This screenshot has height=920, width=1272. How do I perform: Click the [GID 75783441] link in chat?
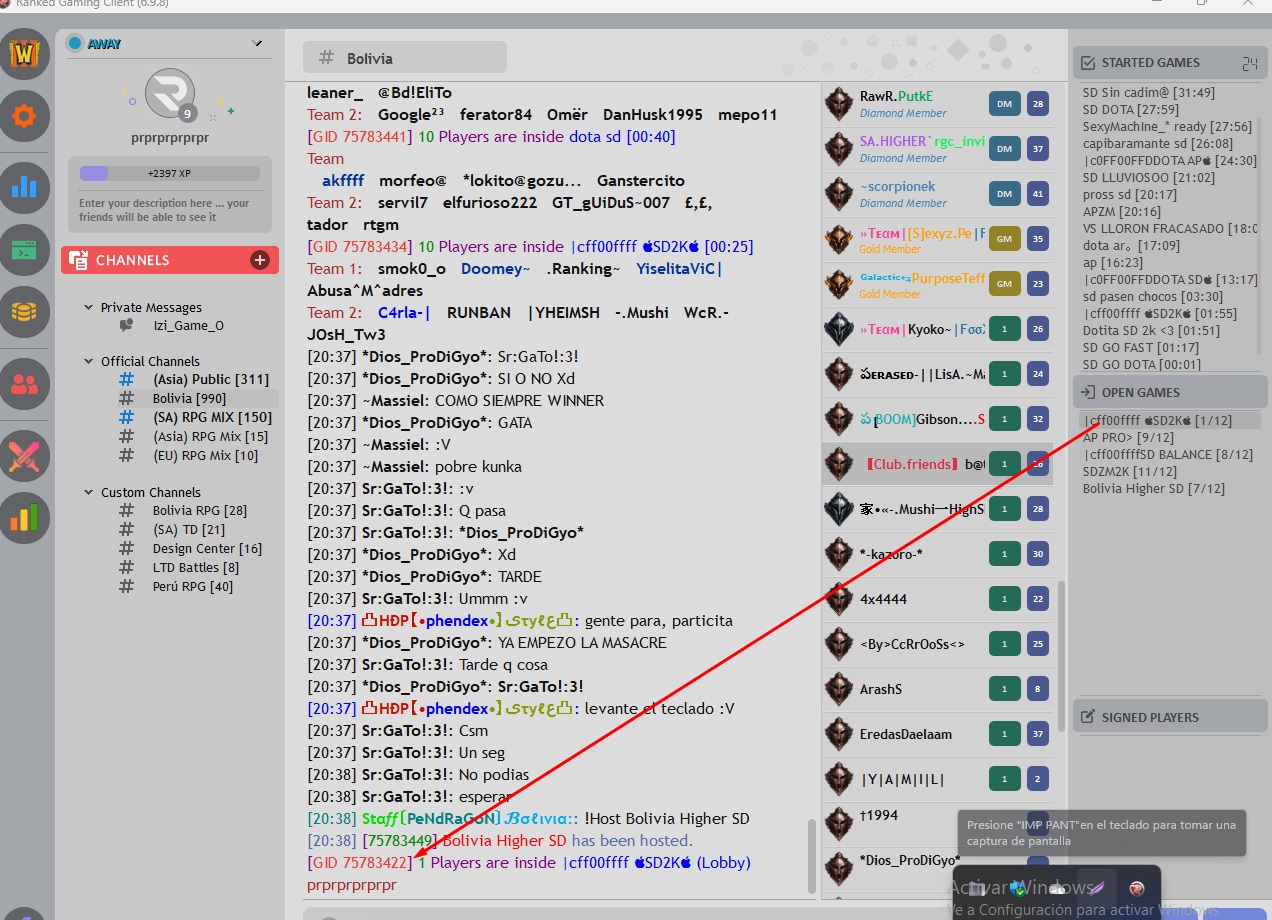pyautogui.click(x=360, y=137)
